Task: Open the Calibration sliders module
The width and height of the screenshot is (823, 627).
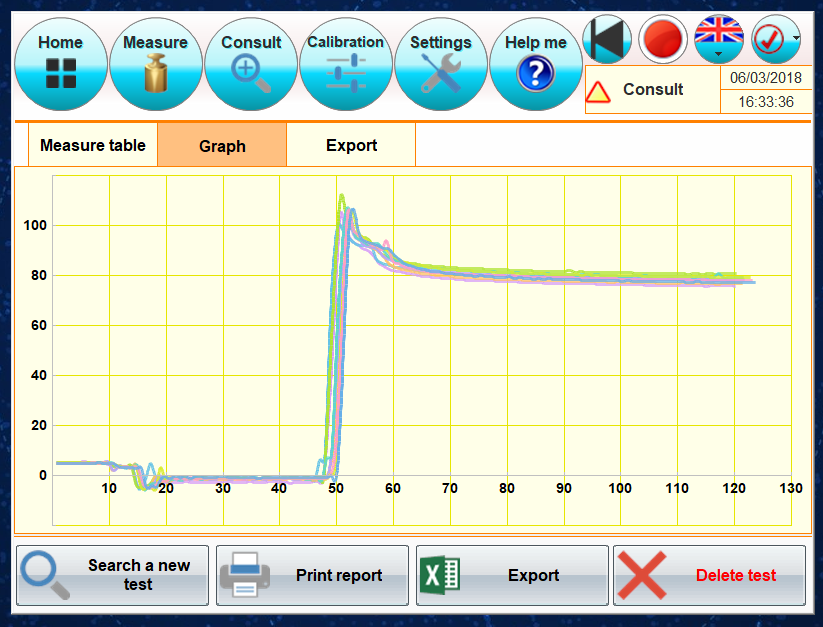Action: coord(346,64)
